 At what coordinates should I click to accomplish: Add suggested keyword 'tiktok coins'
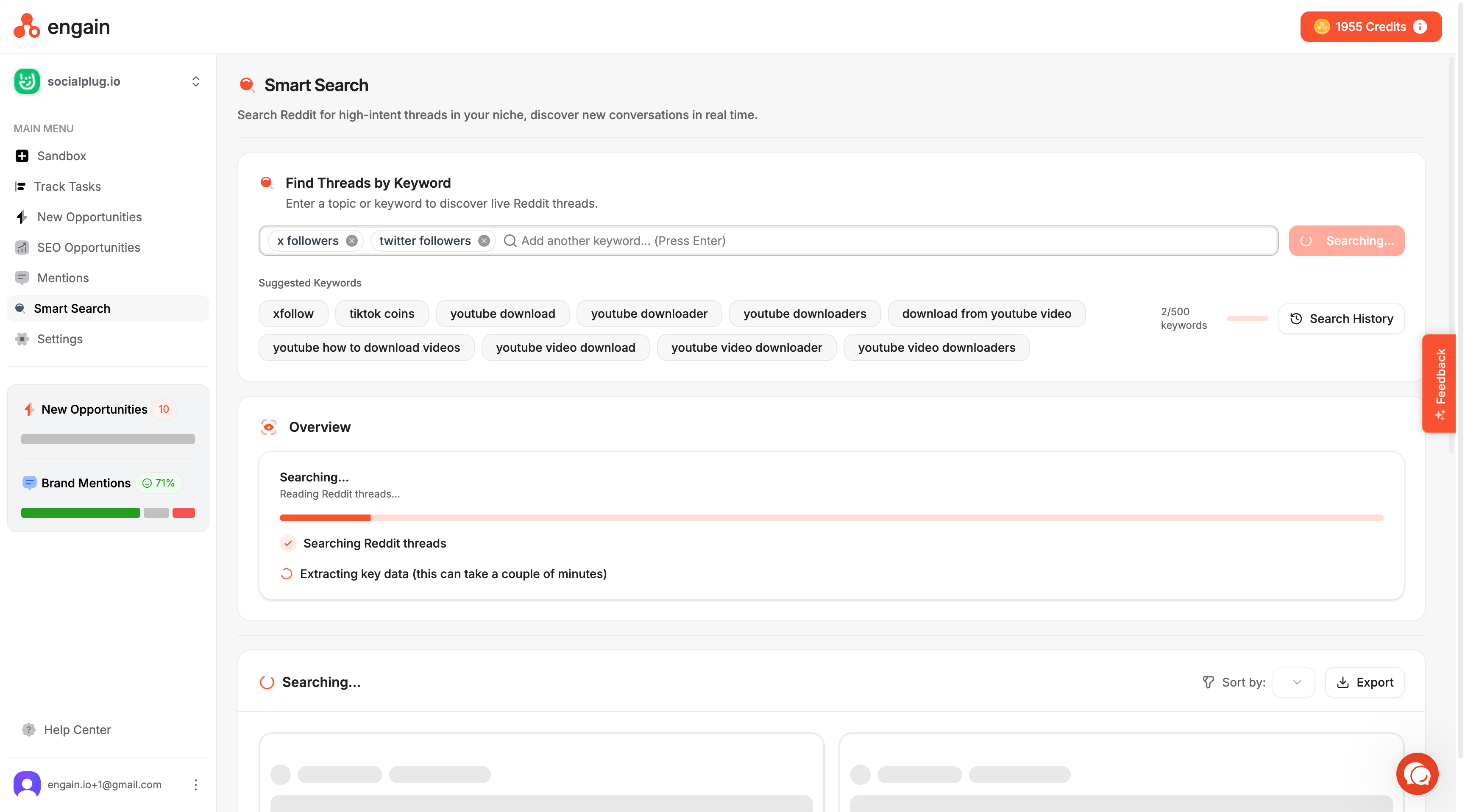pyautogui.click(x=382, y=313)
